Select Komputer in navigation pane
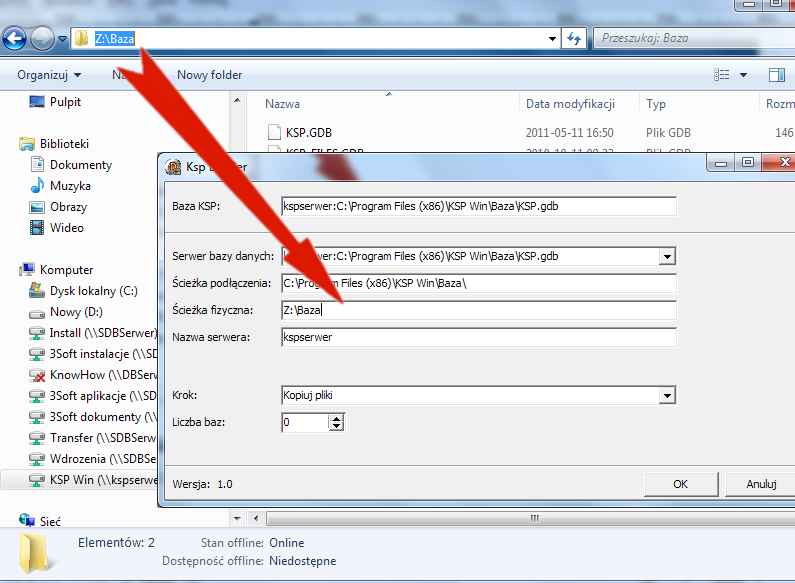The image size is (795, 583). (66, 270)
